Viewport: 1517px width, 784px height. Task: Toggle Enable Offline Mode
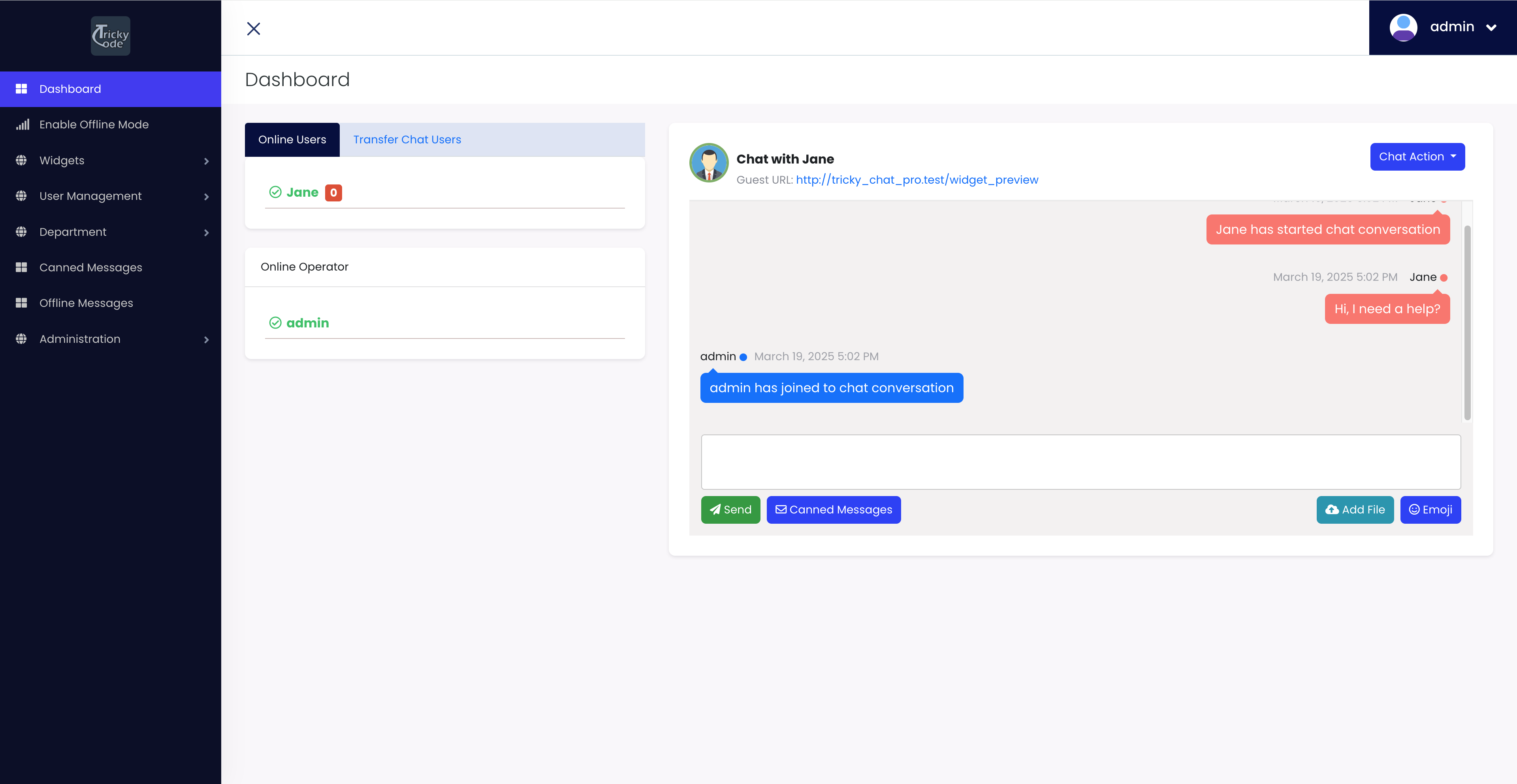pos(94,124)
